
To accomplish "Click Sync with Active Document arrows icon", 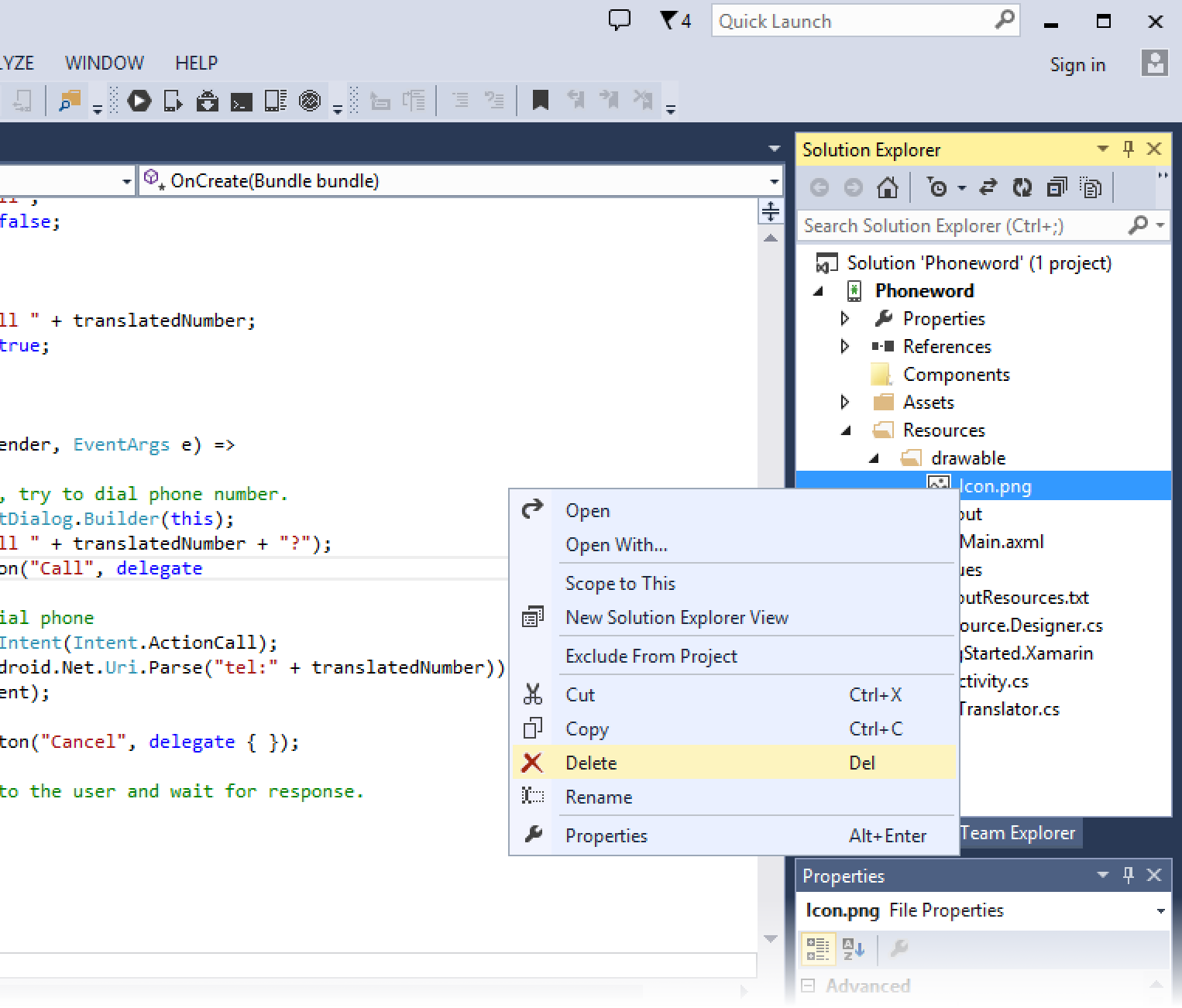I will click(988, 187).
